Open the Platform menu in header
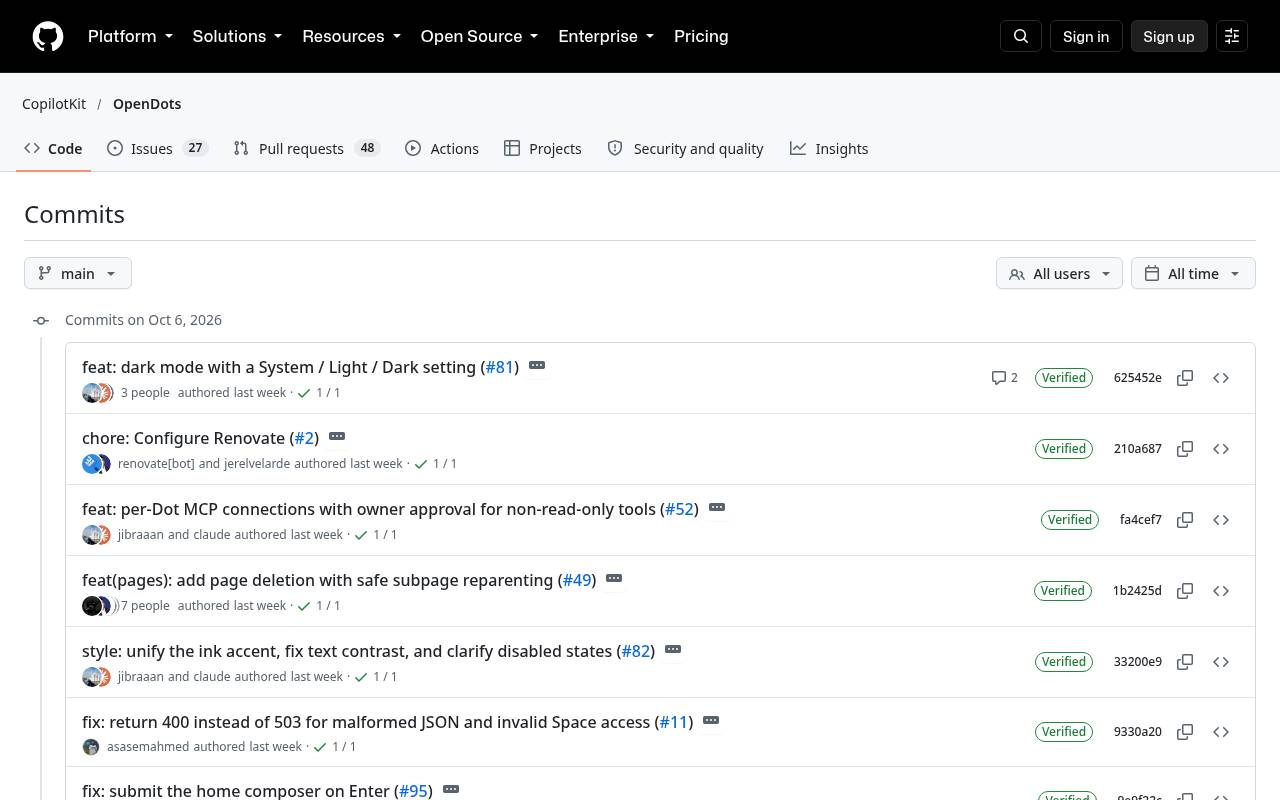Viewport: 1280px width, 800px height. click(x=130, y=36)
